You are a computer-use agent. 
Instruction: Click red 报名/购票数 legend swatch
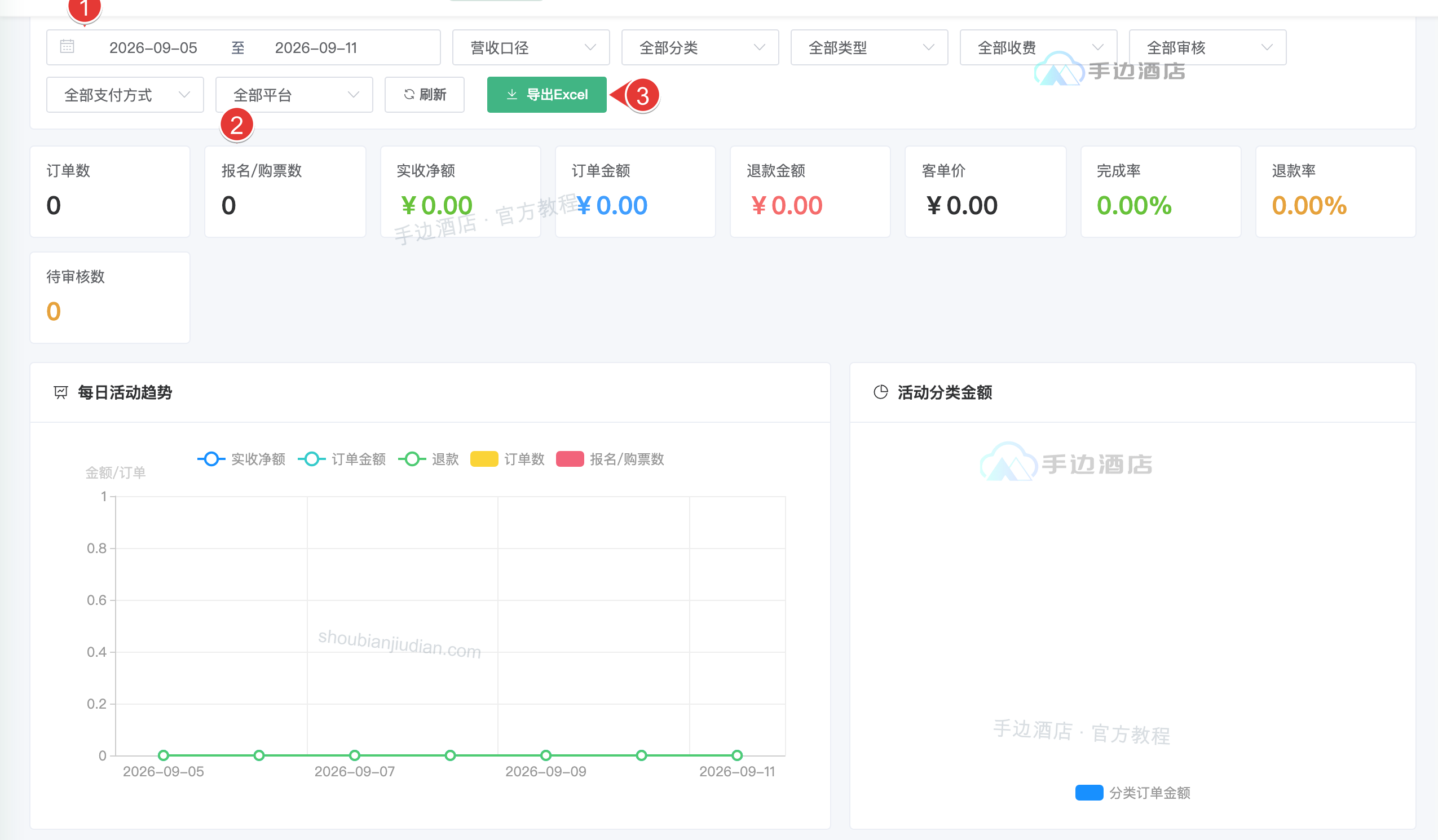pos(570,459)
